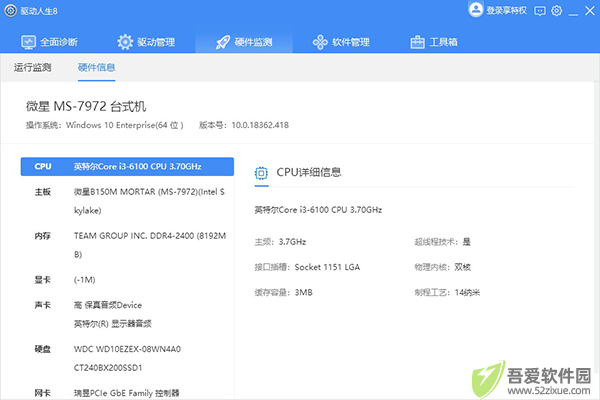Click the CPU chip icon beside CPU详细信息
Viewport: 600px width, 400px height.
[x=261, y=173]
